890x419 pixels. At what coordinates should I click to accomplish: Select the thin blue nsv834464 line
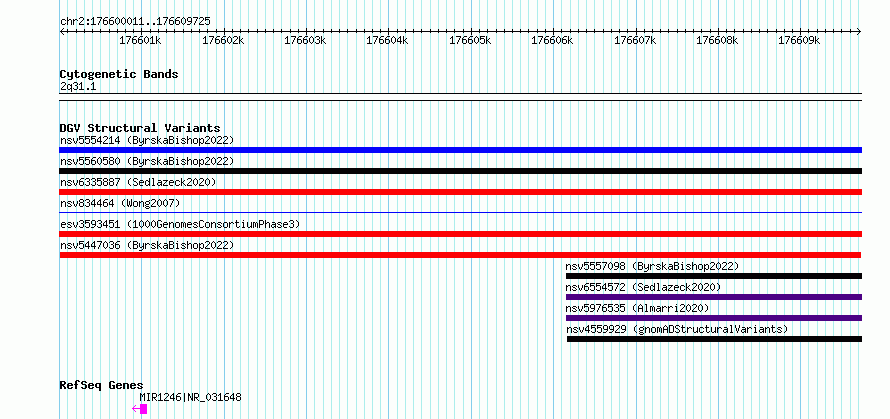coord(460,213)
